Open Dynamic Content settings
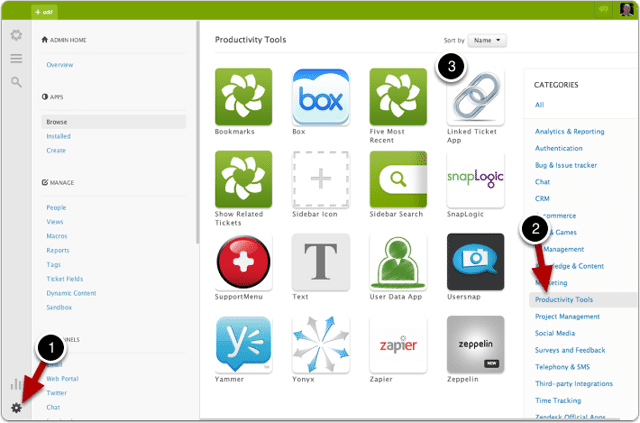This screenshot has width=640, height=423. click(71, 293)
